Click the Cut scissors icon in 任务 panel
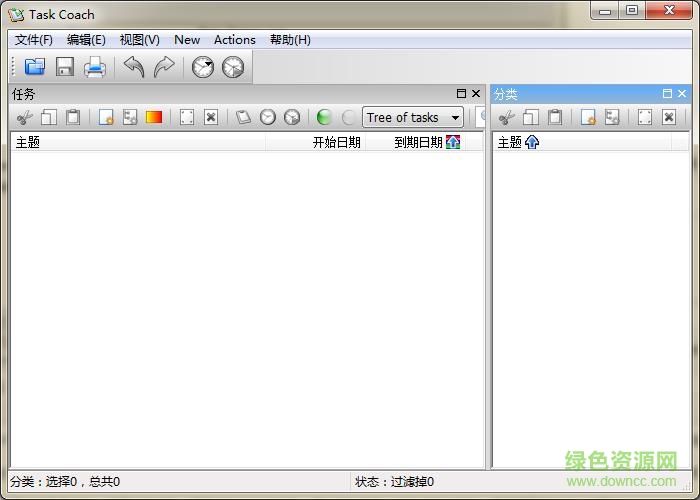700x500 pixels. point(25,117)
